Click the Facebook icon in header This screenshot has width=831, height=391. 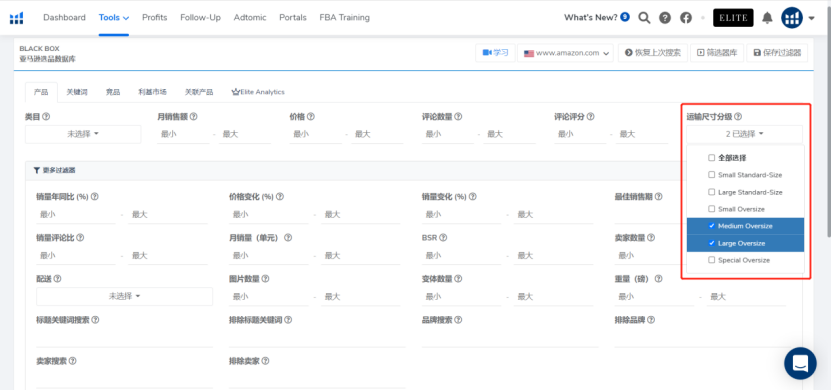686,18
